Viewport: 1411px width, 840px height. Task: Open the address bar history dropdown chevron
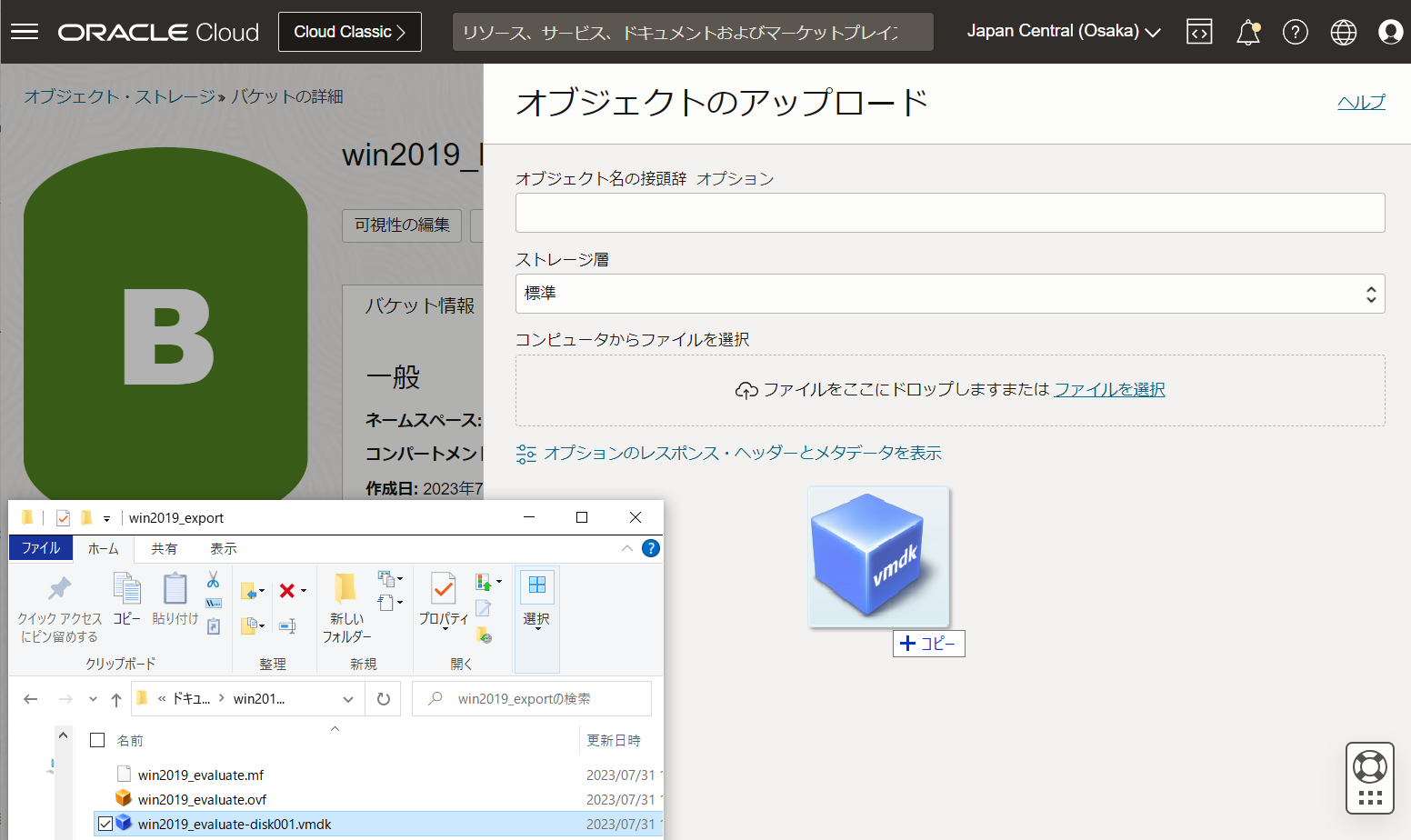(348, 699)
